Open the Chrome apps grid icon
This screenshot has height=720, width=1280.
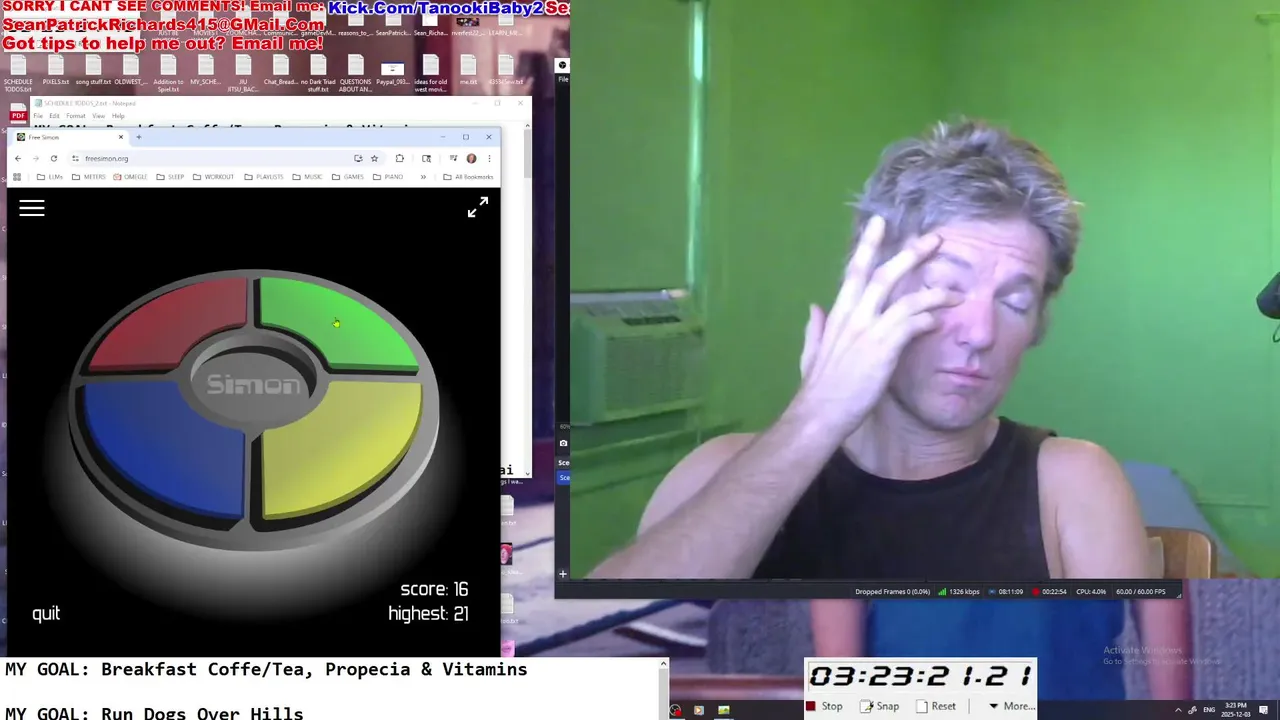[17, 177]
